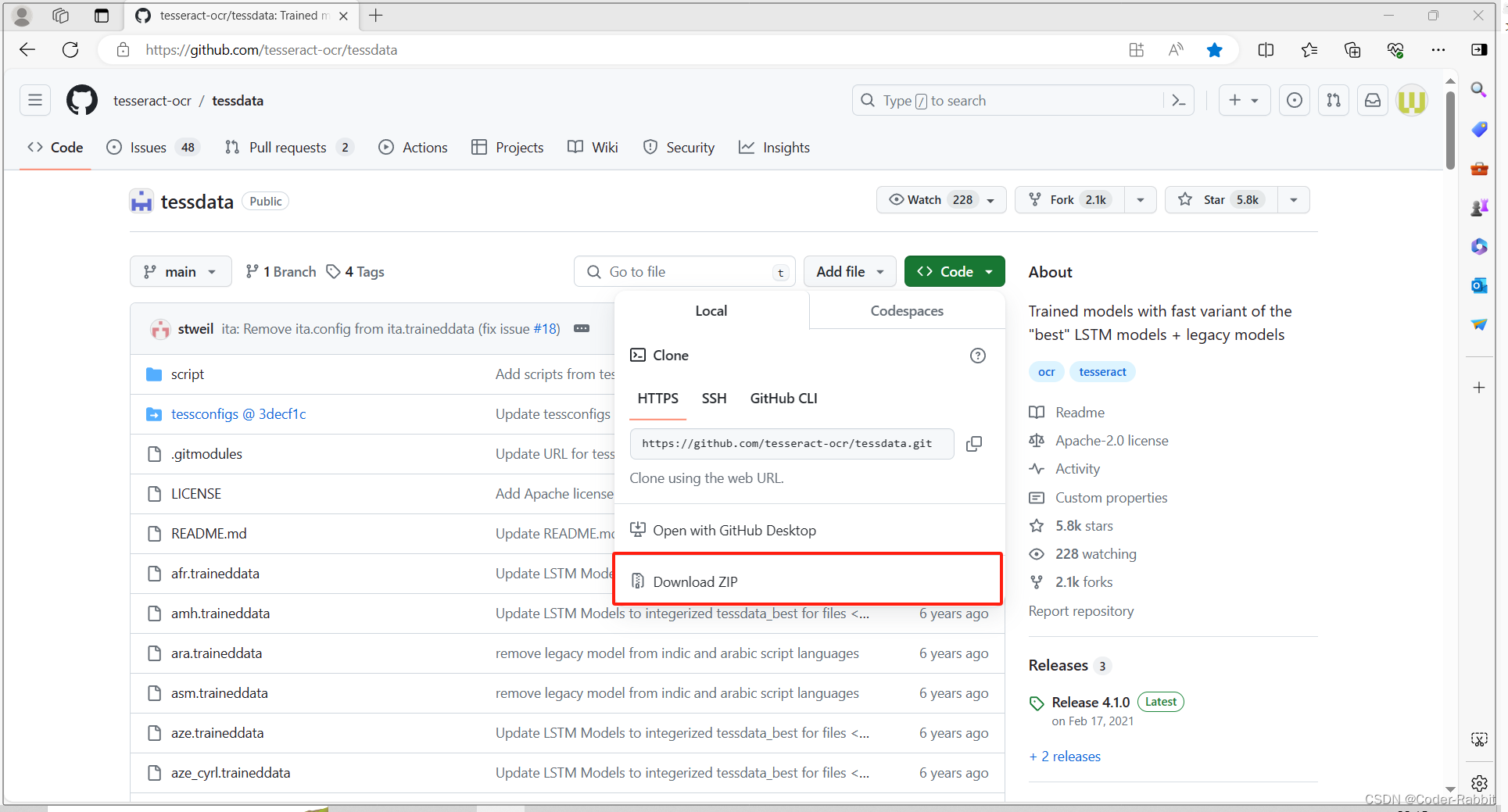The width and height of the screenshot is (1508, 812).
Task: Open the Apache-2.0 license link
Action: click(x=1112, y=441)
